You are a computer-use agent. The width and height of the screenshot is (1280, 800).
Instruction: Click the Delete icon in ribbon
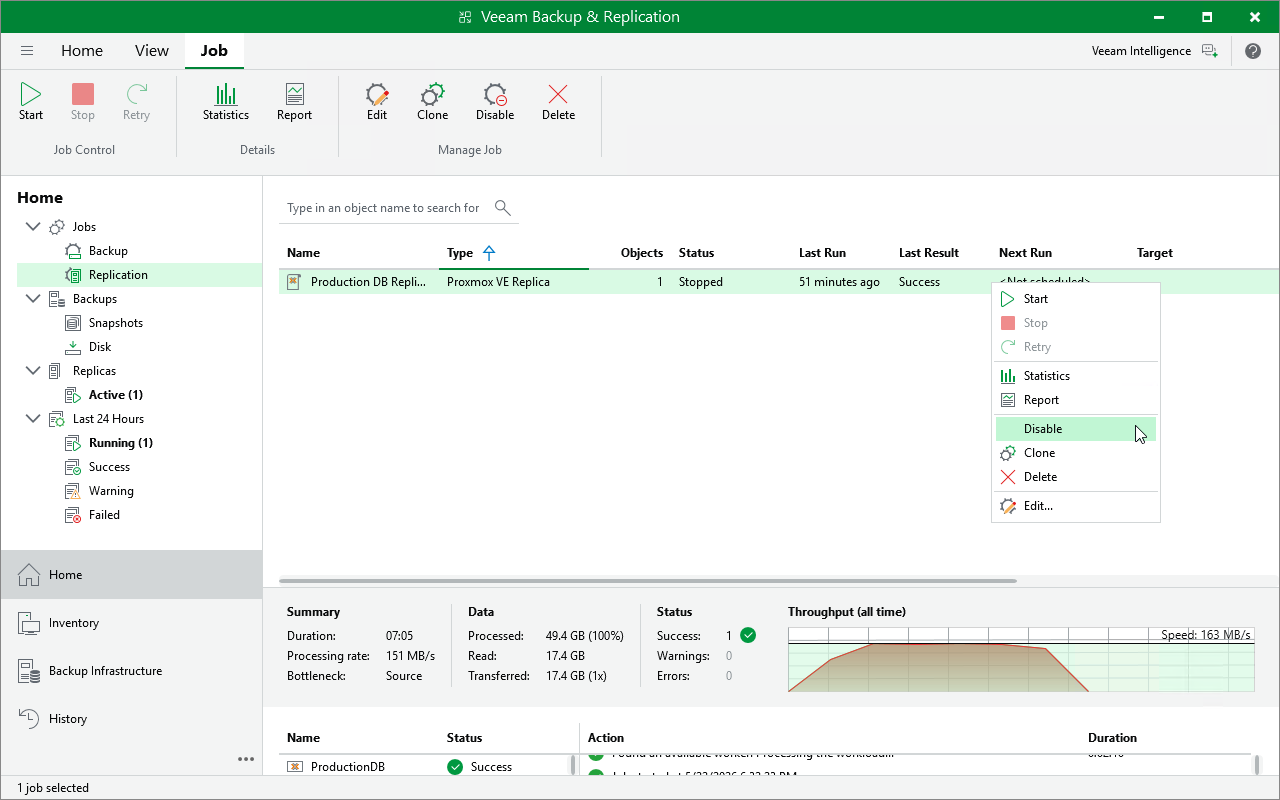pyautogui.click(x=558, y=102)
